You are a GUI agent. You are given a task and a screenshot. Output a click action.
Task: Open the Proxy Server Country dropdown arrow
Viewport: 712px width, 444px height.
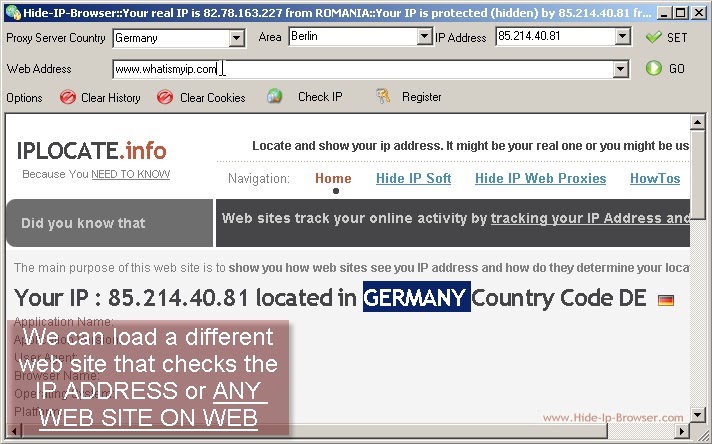pyautogui.click(x=236, y=38)
